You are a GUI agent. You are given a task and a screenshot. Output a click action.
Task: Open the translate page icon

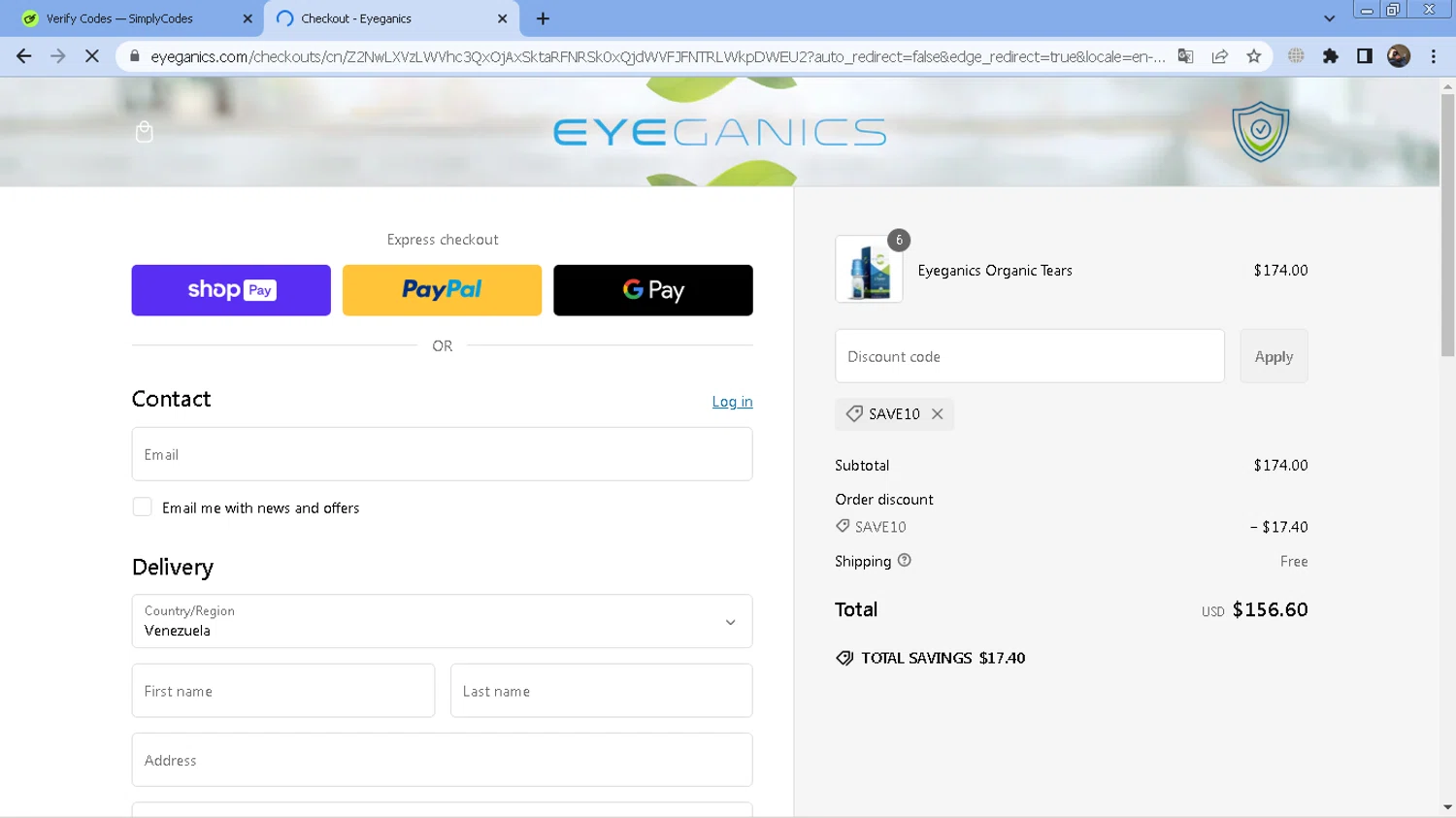[x=1185, y=56]
